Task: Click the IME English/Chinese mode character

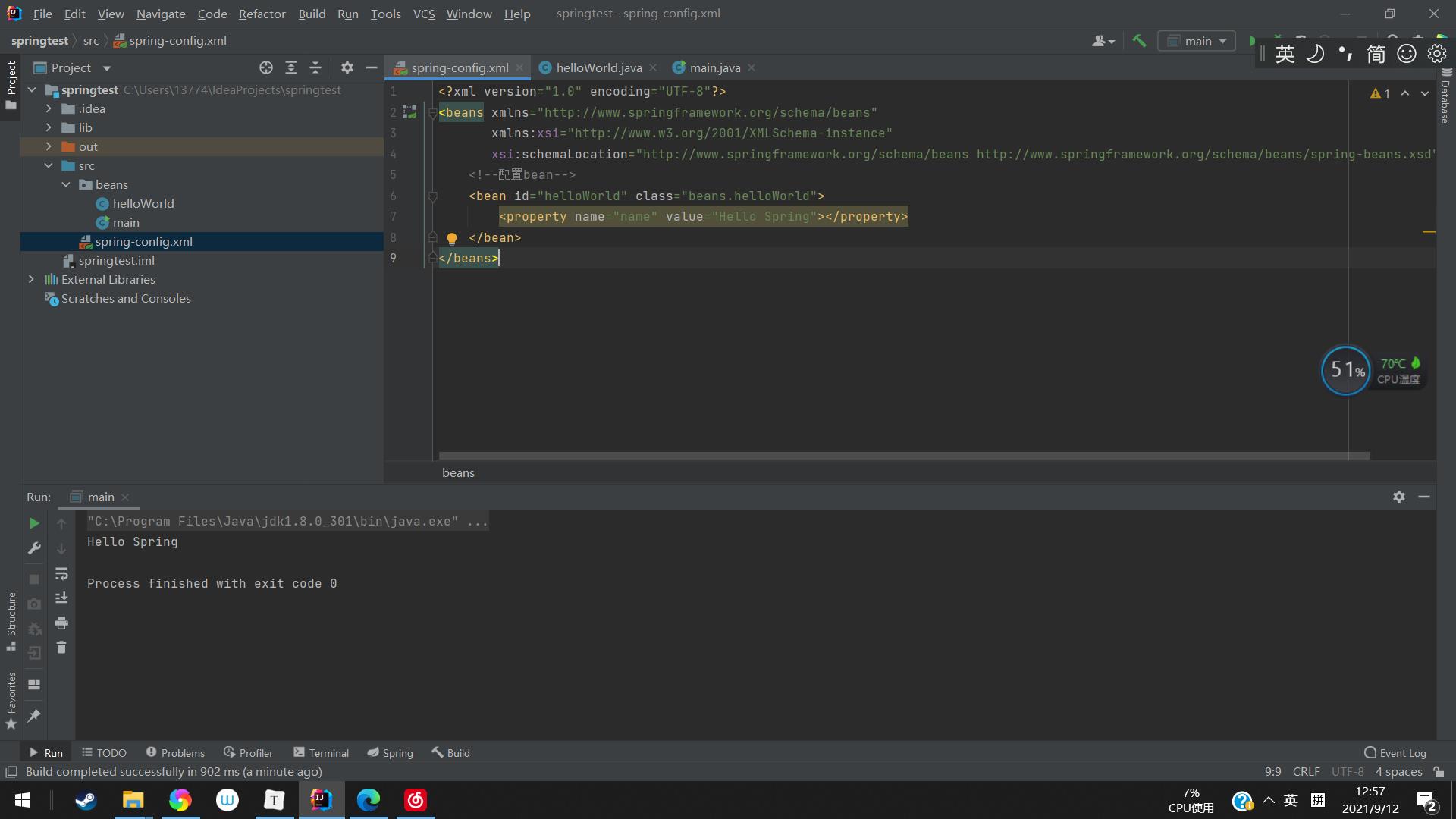Action: coord(1285,54)
